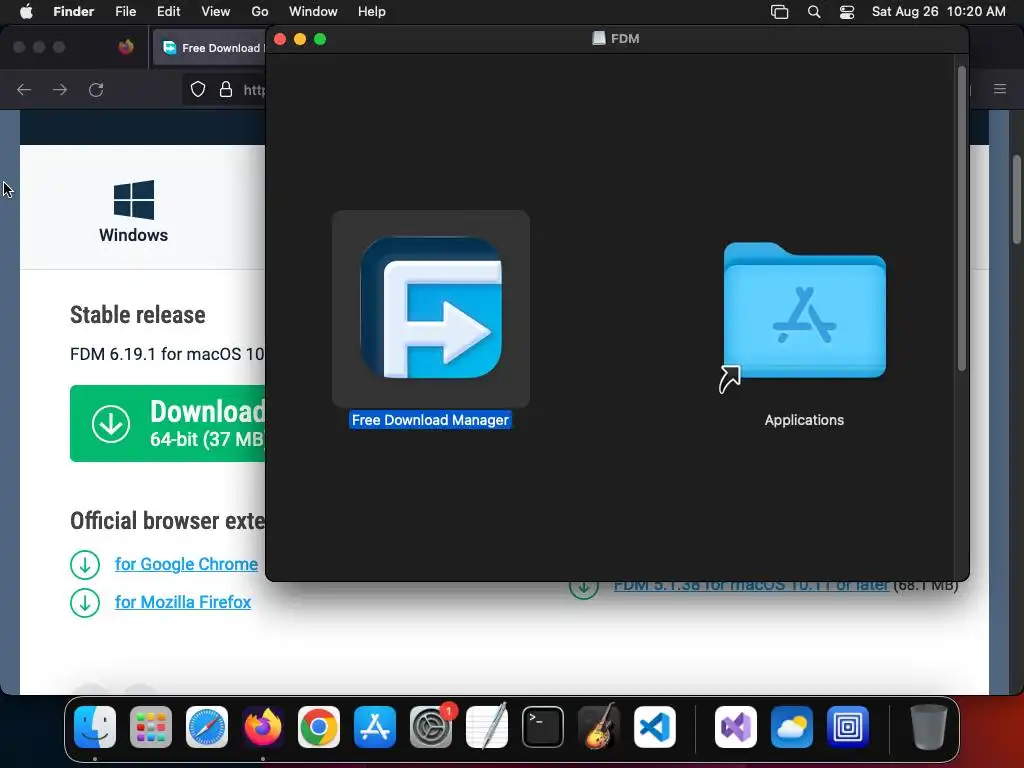Click the Firefox tracking protection shield icon
This screenshot has height=768, width=1024.
point(198,89)
